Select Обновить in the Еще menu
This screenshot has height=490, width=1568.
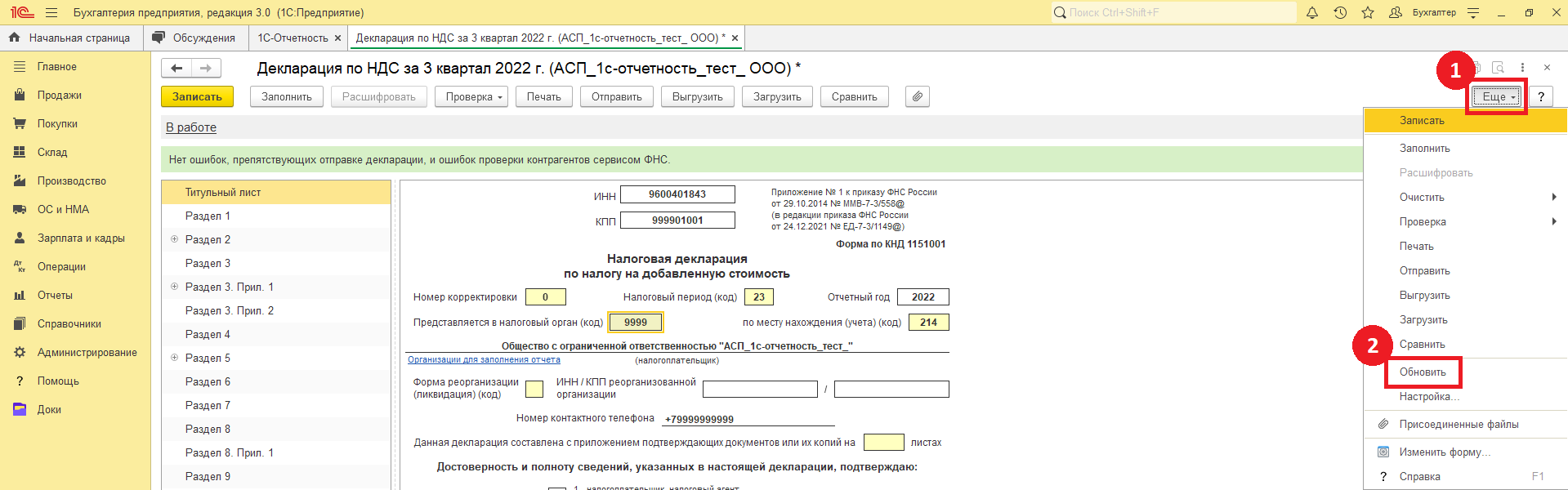point(1423,372)
